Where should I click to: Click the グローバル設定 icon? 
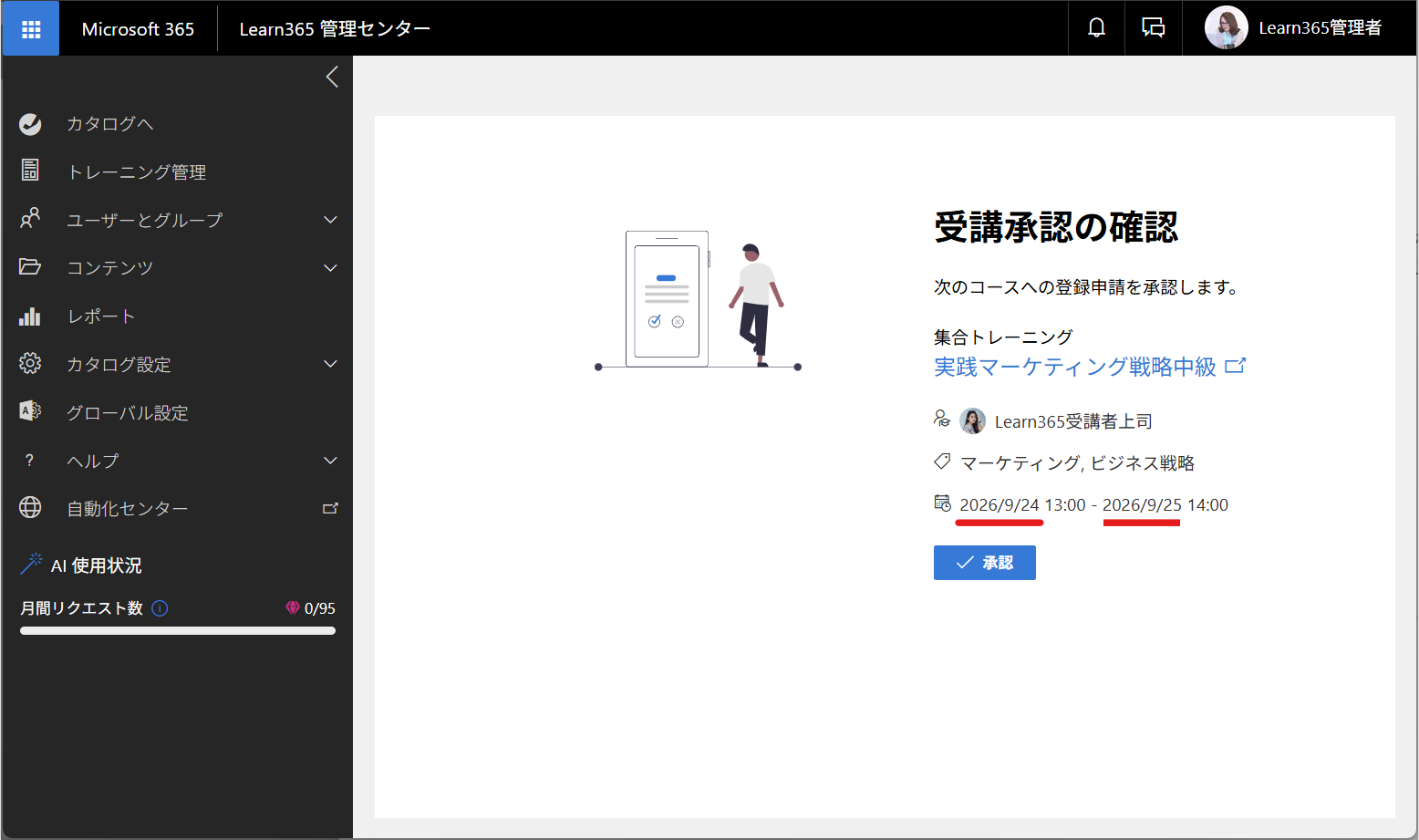[30, 411]
